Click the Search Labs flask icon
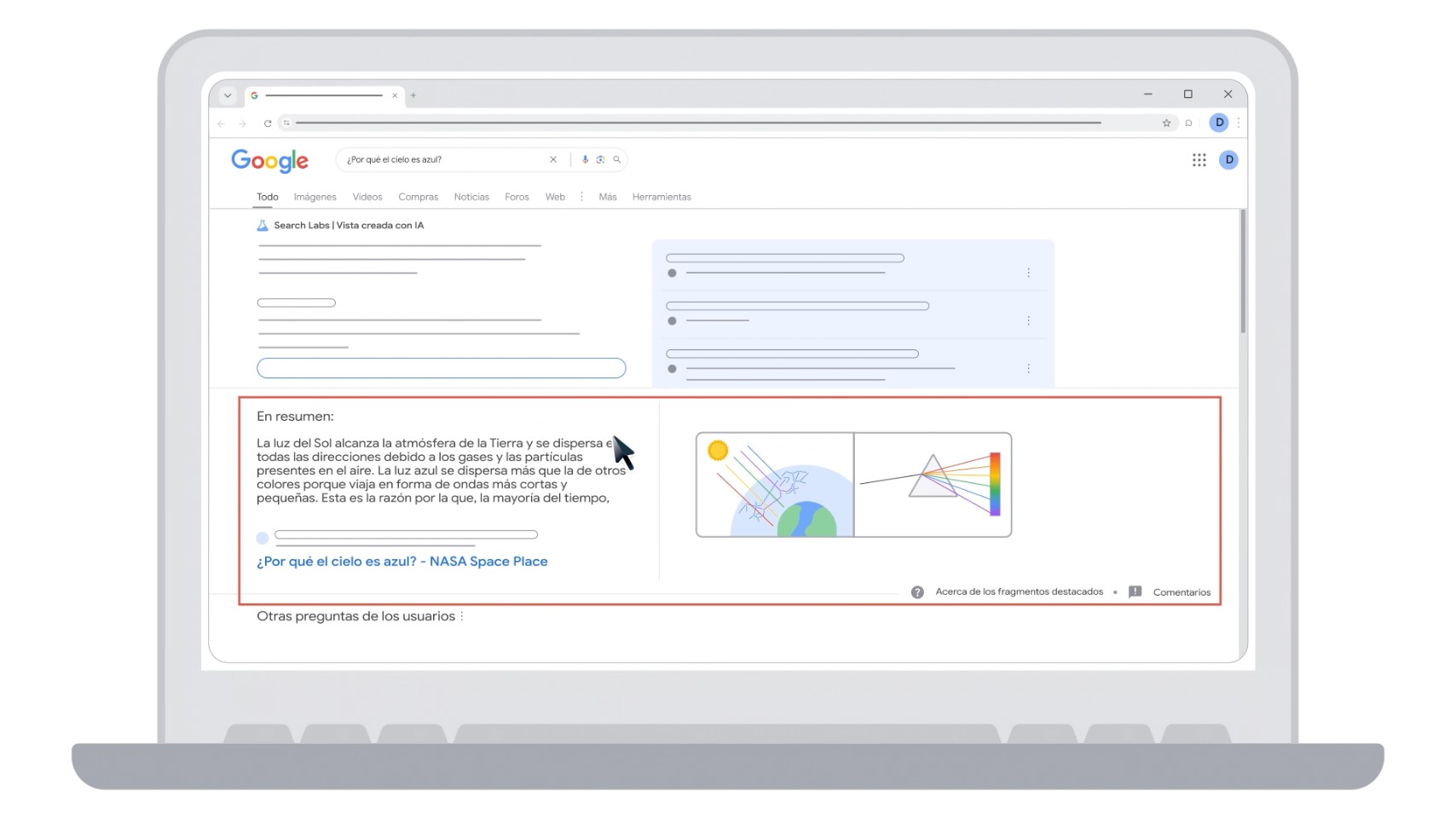Image resolution: width=1456 pixels, height=818 pixels. click(x=261, y=225)
